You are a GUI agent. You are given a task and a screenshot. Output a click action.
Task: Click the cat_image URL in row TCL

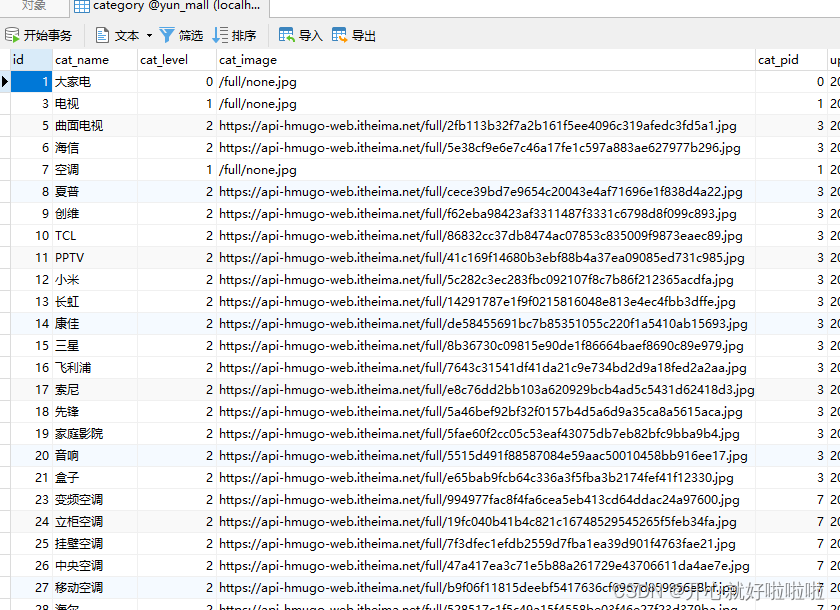(x=481, y=235)
